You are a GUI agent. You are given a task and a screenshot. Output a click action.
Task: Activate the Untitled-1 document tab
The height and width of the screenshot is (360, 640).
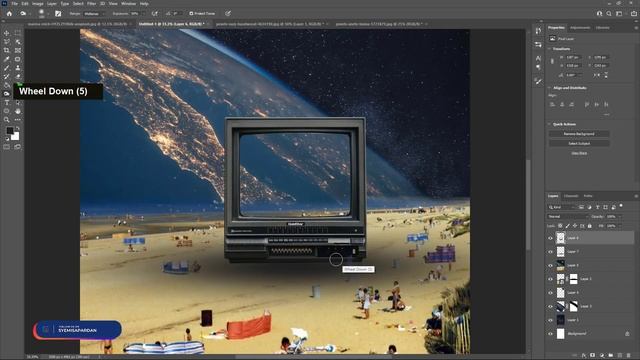[171, 24]
